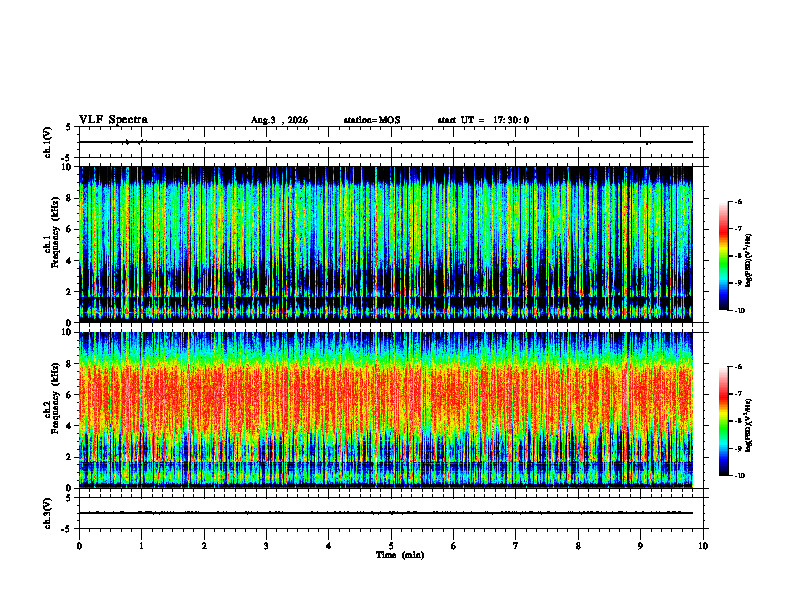
Task: Select the ch.2 "Frequency (kHz)" axis label
Action: point(56,397)
